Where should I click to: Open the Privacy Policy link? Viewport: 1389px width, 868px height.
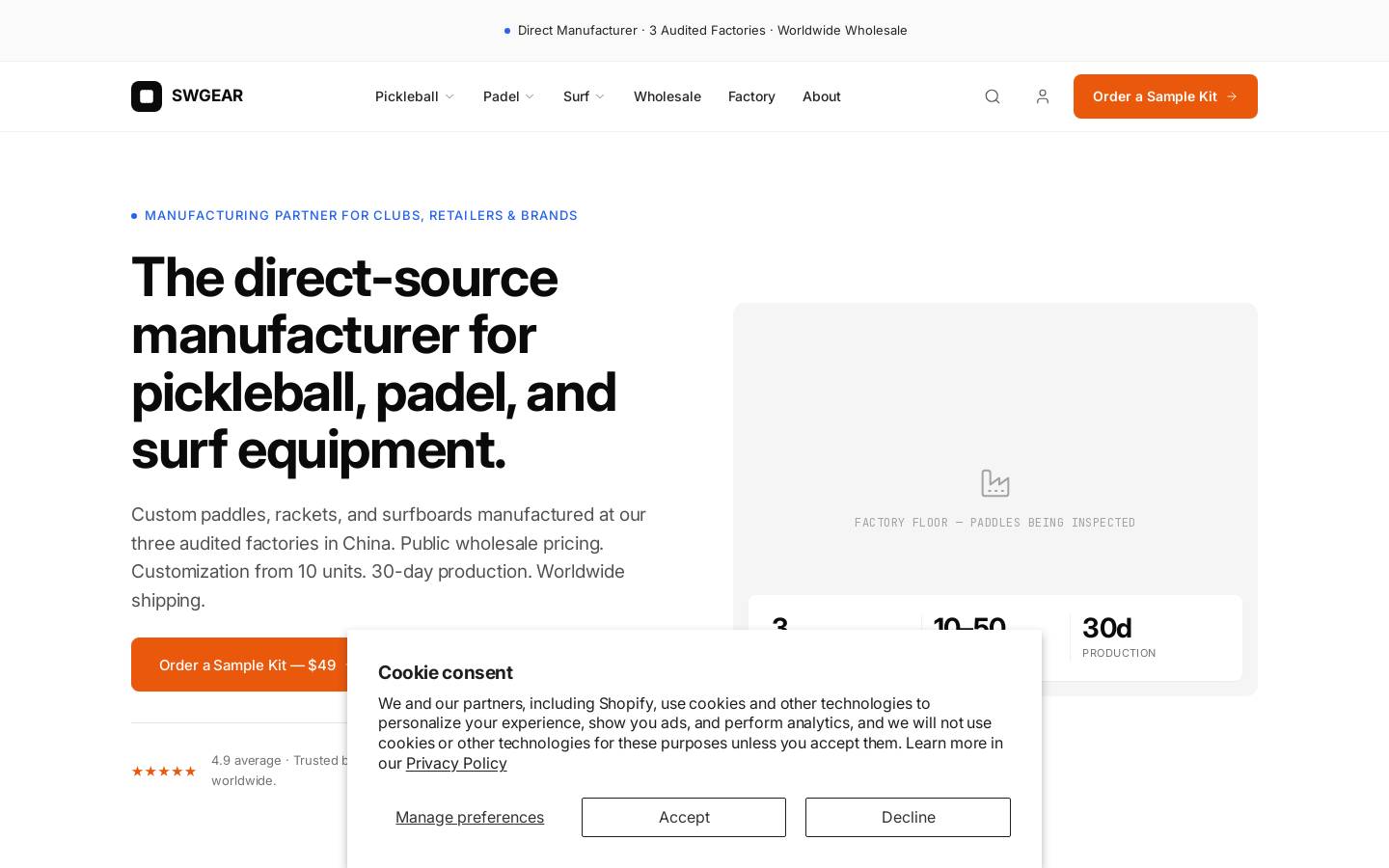[456, 763]
